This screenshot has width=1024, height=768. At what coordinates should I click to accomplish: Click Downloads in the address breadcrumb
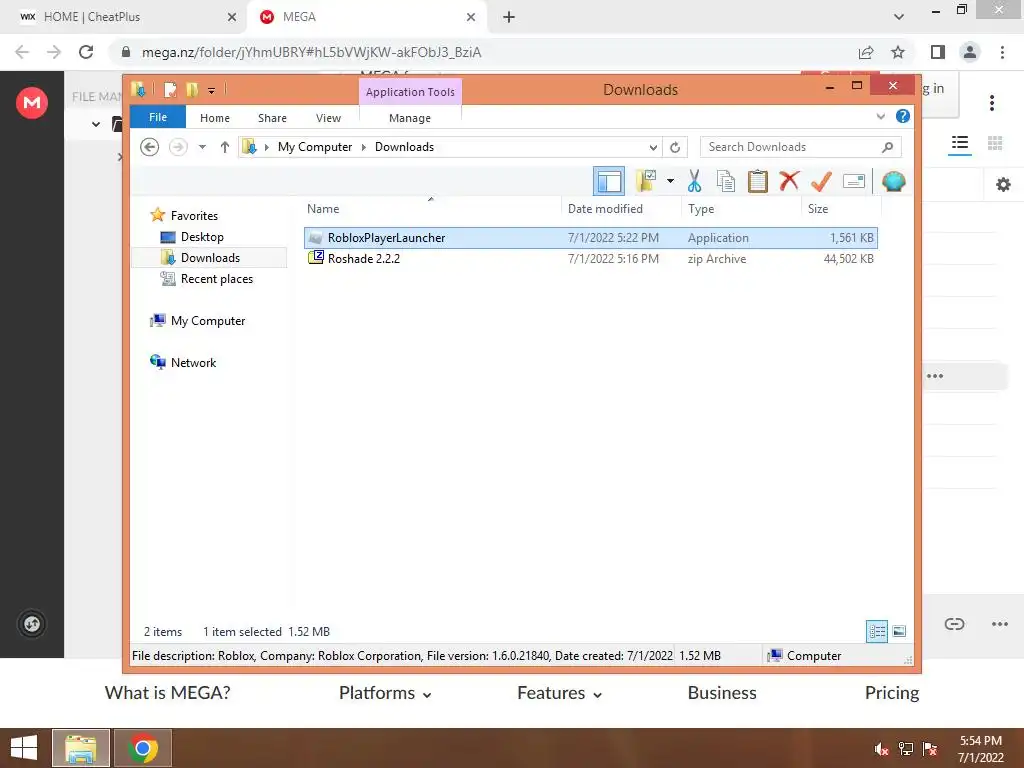[404, 147]
